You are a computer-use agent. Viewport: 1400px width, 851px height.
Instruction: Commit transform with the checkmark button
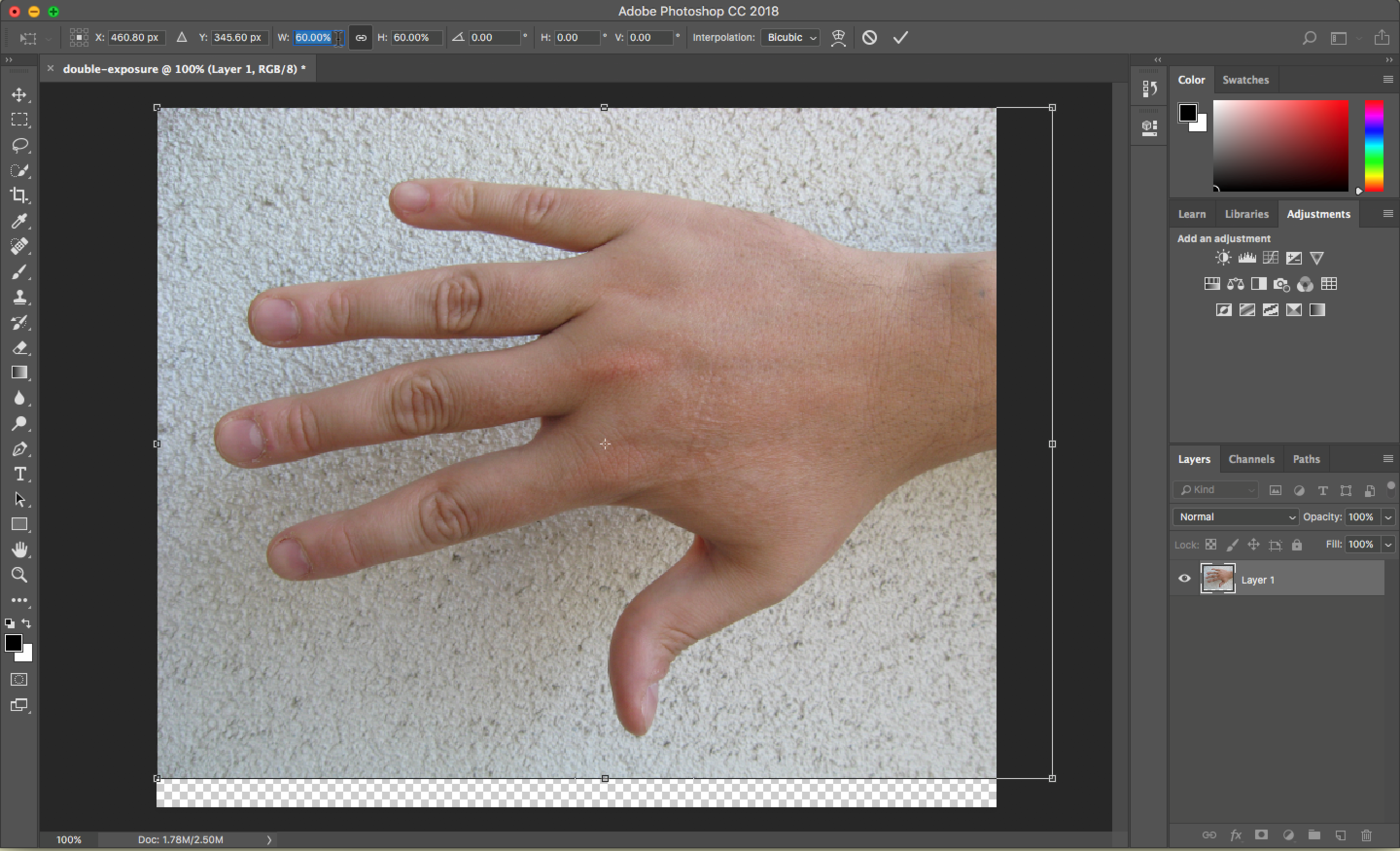click(x=900, y=37)
